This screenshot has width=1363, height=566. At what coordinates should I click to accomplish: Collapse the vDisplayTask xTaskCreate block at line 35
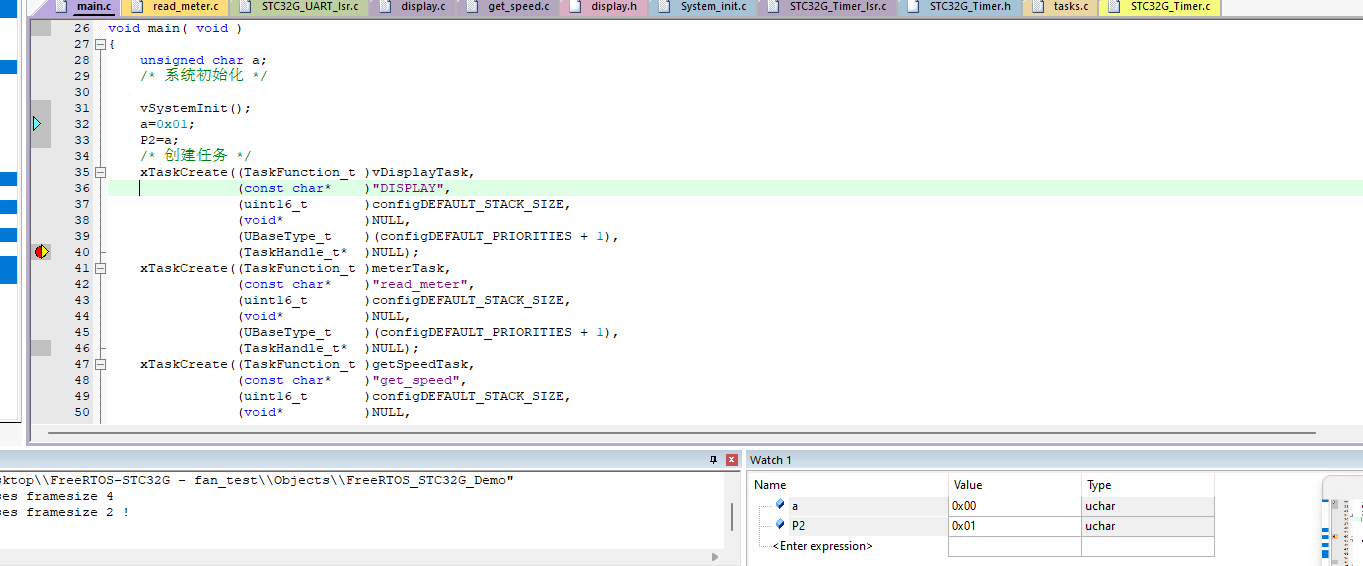[100, 172]
